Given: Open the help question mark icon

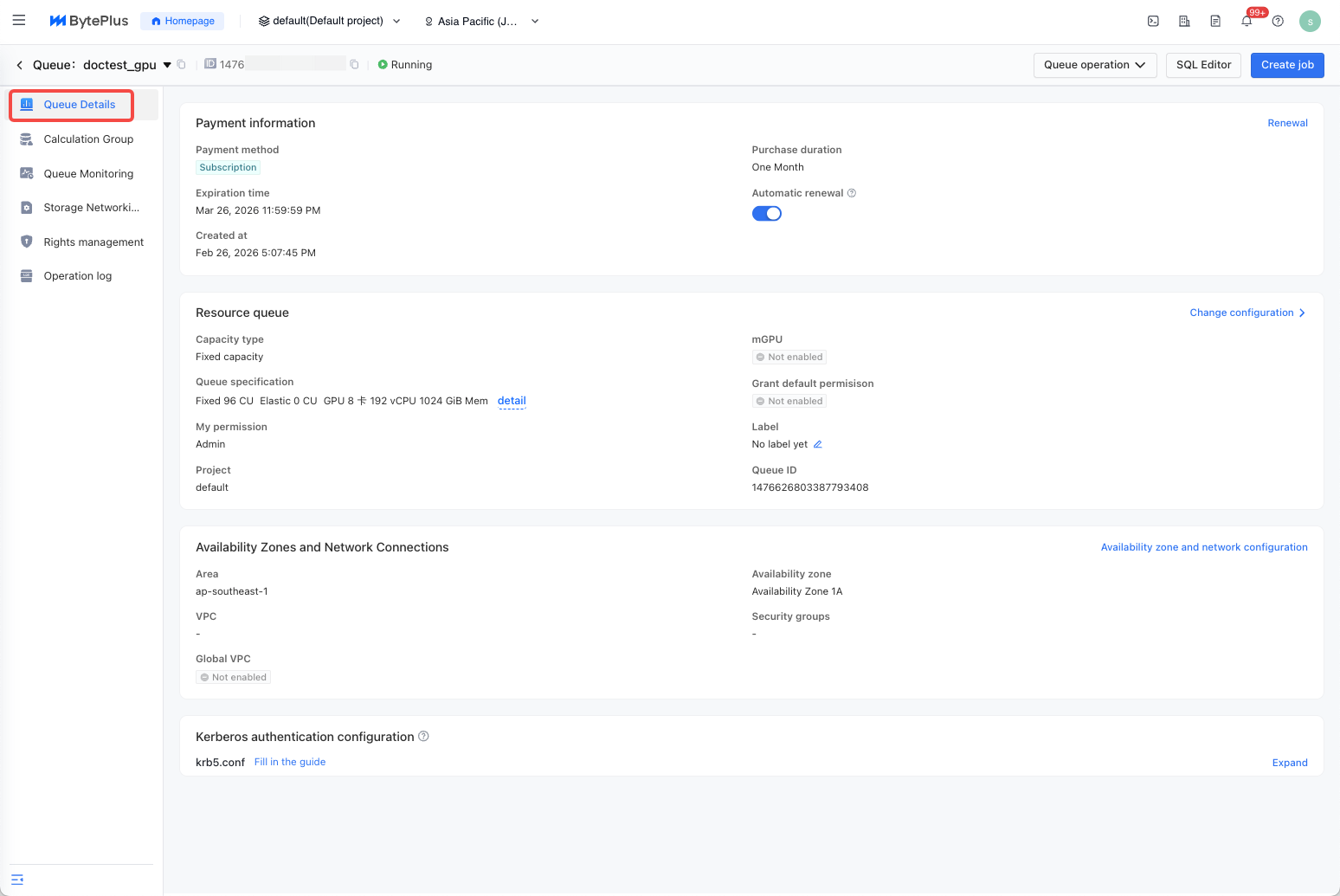Looking at the screenshot, I should pyautogui.click(x=1278, y=21).
